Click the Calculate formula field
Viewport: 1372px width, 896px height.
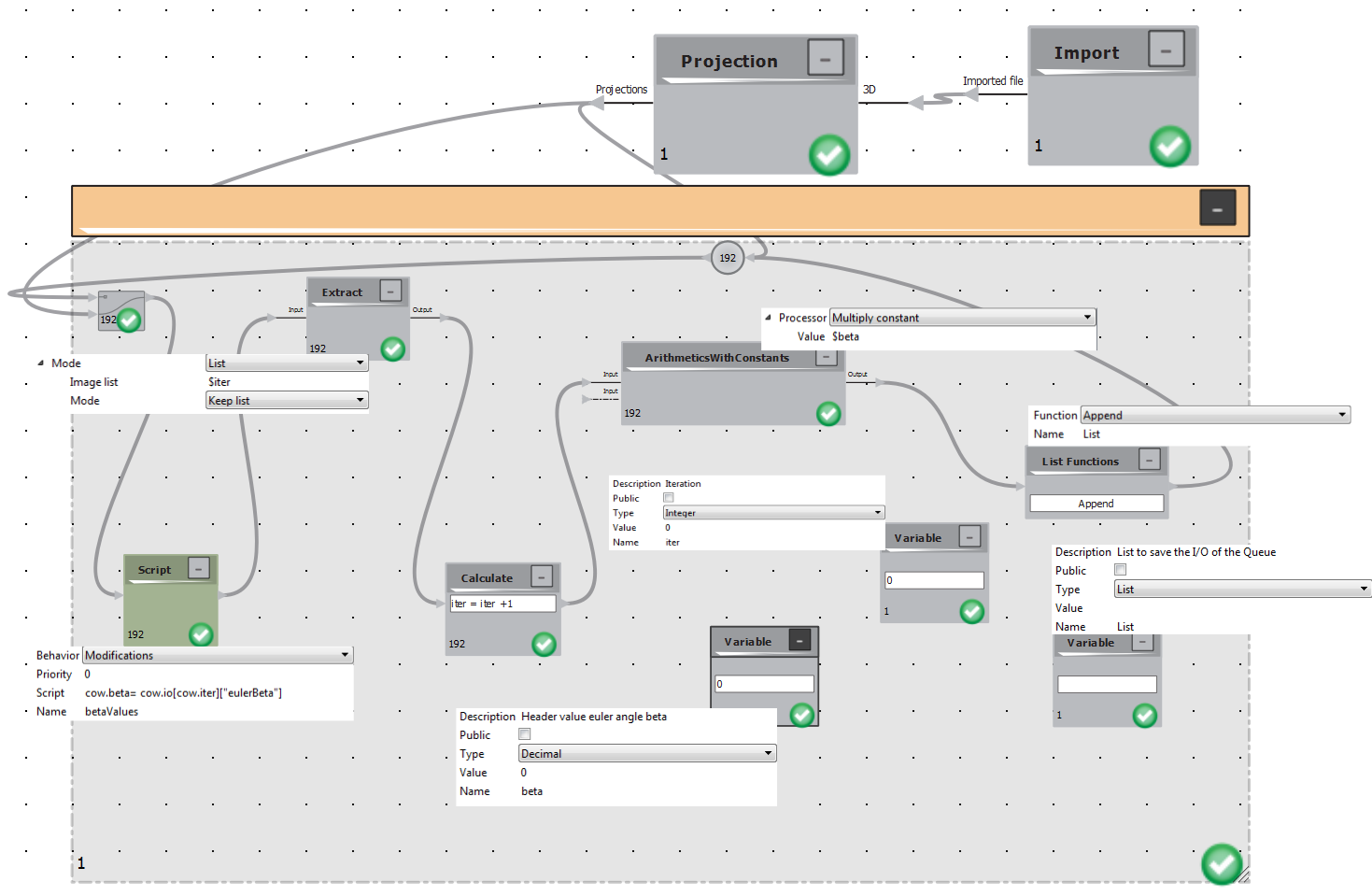coord(502,604)
